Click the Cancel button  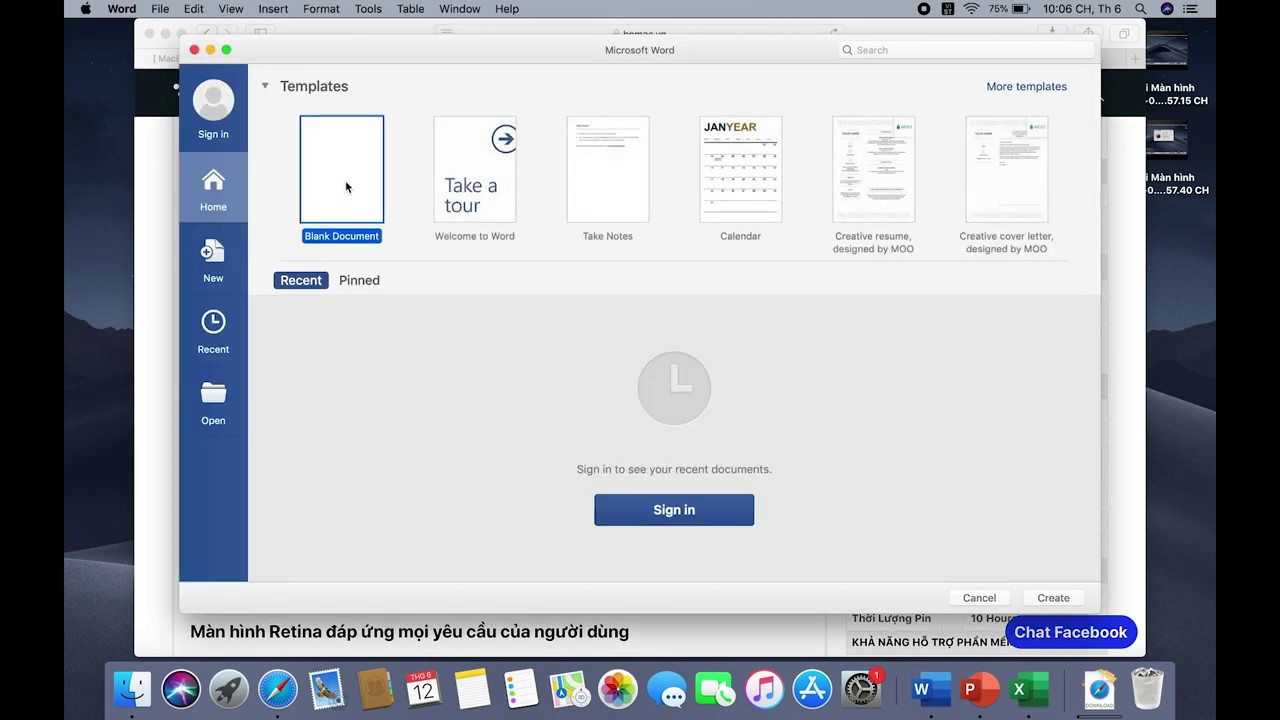[x=979, y=598]
